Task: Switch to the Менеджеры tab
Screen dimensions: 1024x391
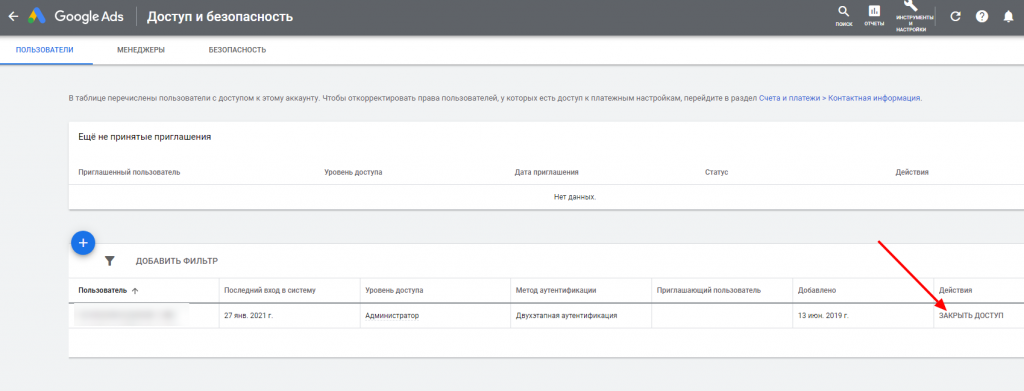Action: [141, 50]
